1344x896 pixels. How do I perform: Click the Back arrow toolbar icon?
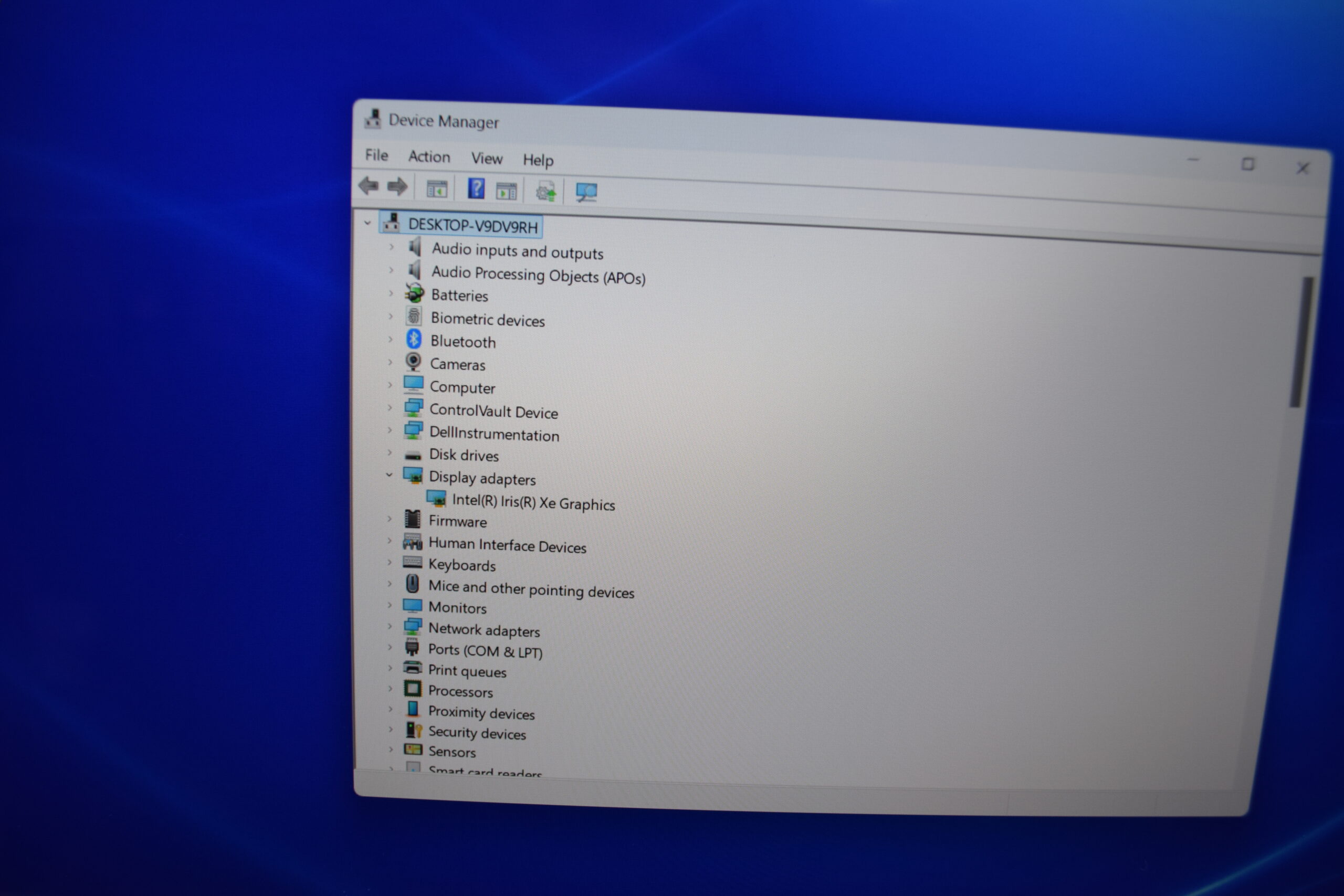pyautogui.click(x=369, y=186)
